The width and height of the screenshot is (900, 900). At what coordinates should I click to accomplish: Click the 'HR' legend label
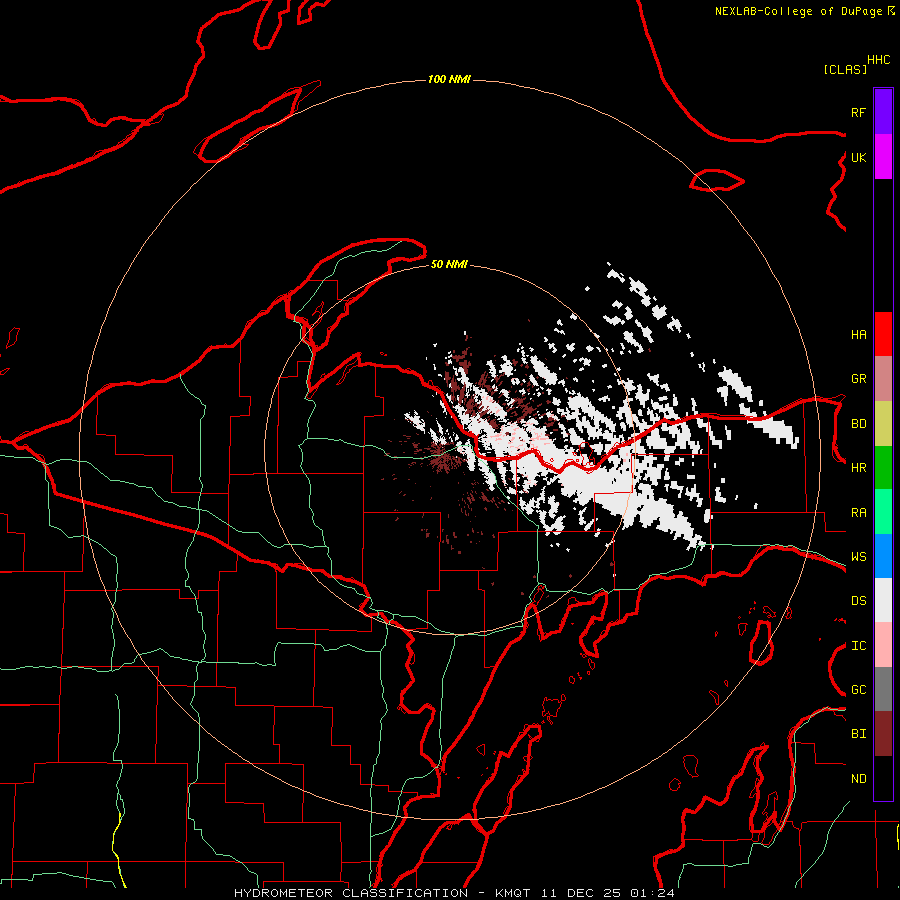point(858,468)
